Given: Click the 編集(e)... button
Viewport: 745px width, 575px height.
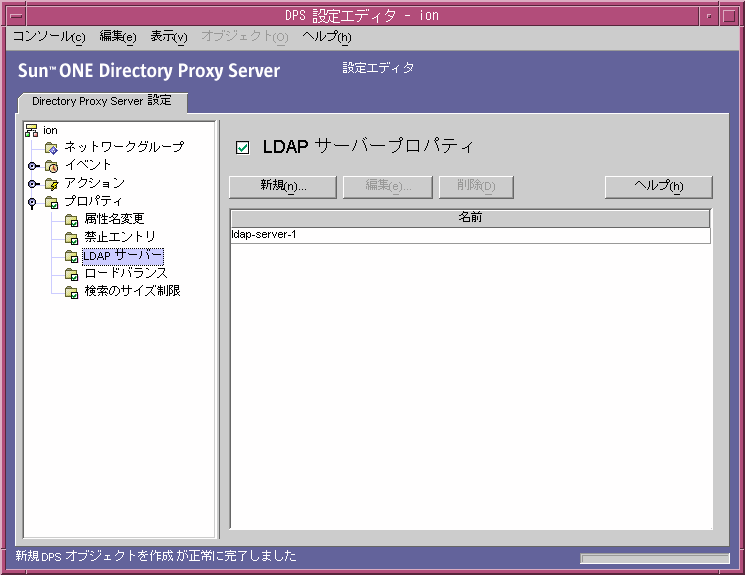Looking at the screenshot, I should point(388,187).
